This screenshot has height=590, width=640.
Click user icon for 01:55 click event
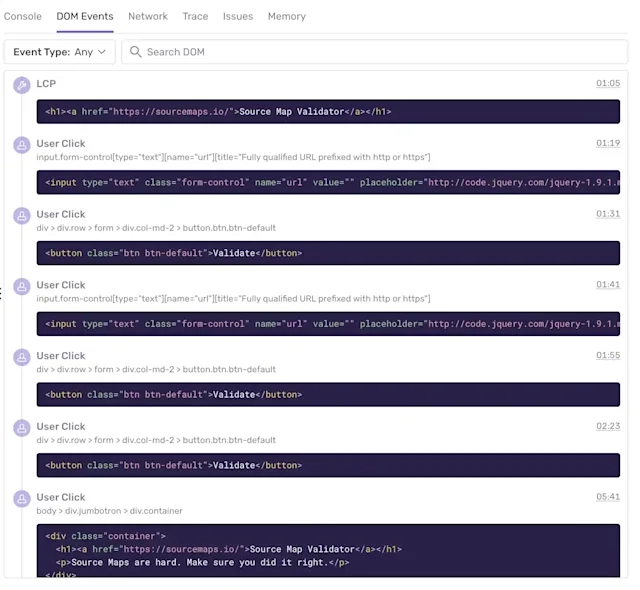[22, 357]
